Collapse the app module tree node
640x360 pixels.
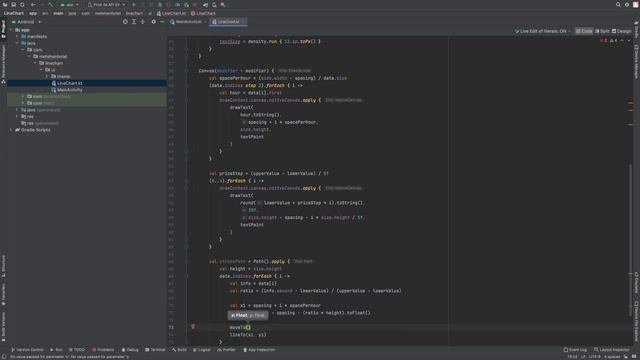pyautogui.click(x=11, y=30)
